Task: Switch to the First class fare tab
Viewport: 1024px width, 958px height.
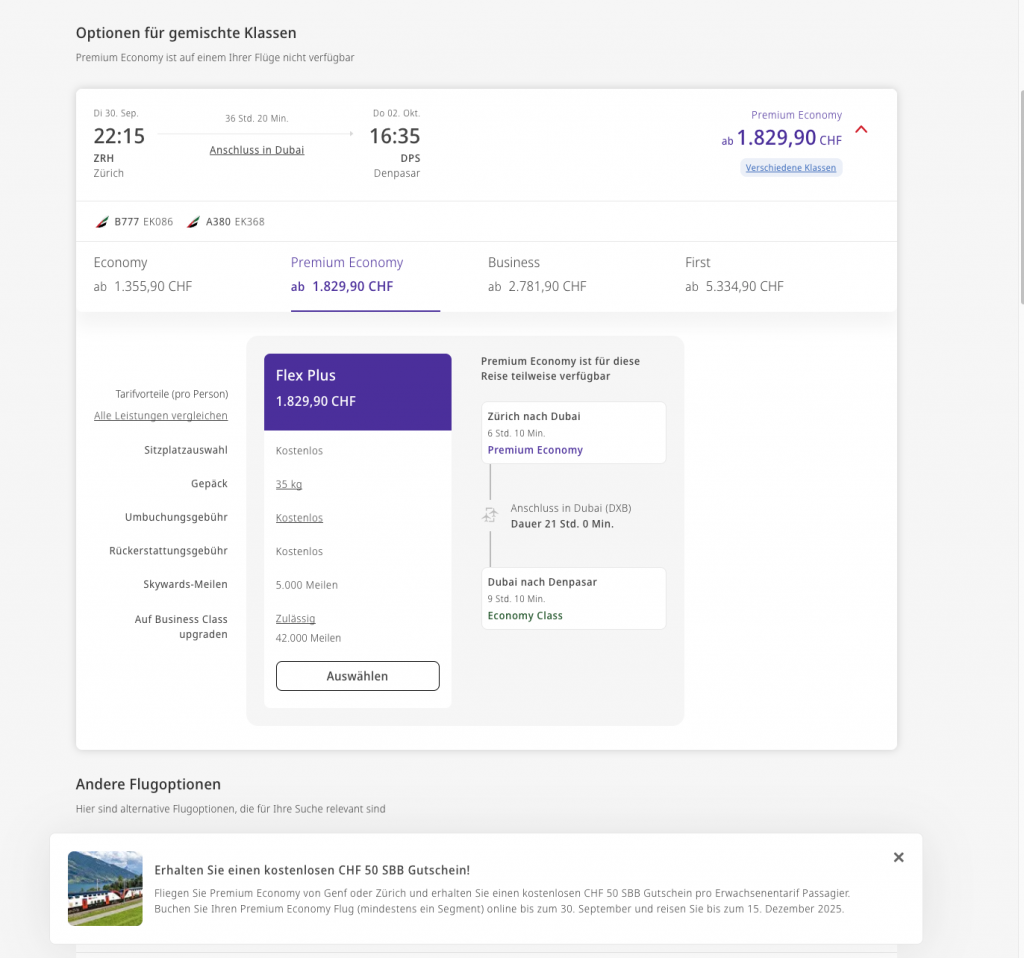Action: click(x=734, y=275)
